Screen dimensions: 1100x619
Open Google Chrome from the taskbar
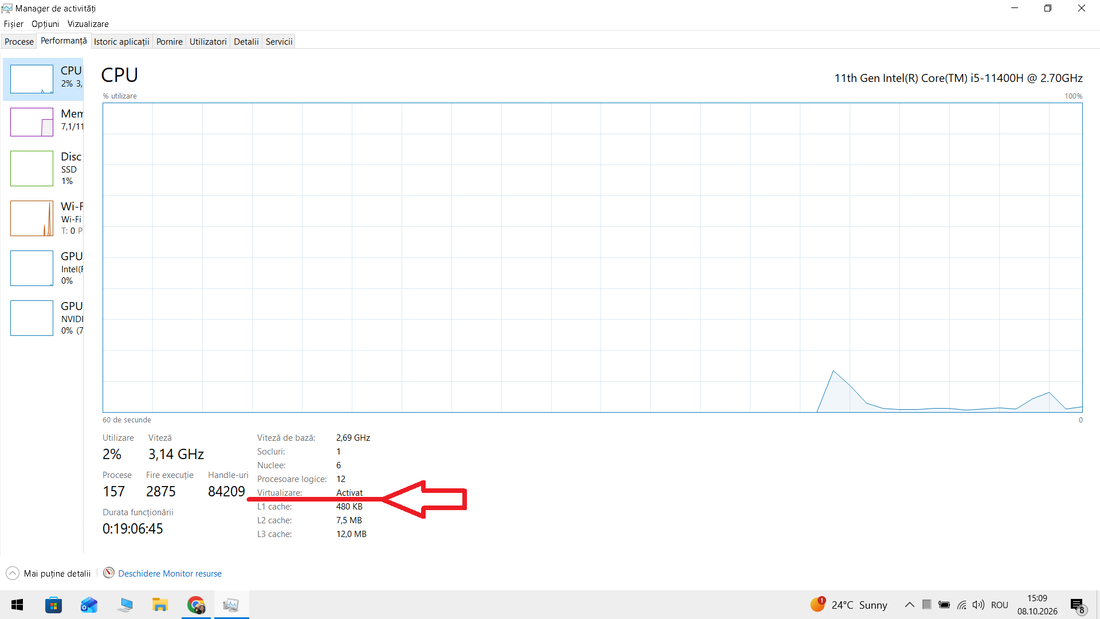[x=196, y=605]
